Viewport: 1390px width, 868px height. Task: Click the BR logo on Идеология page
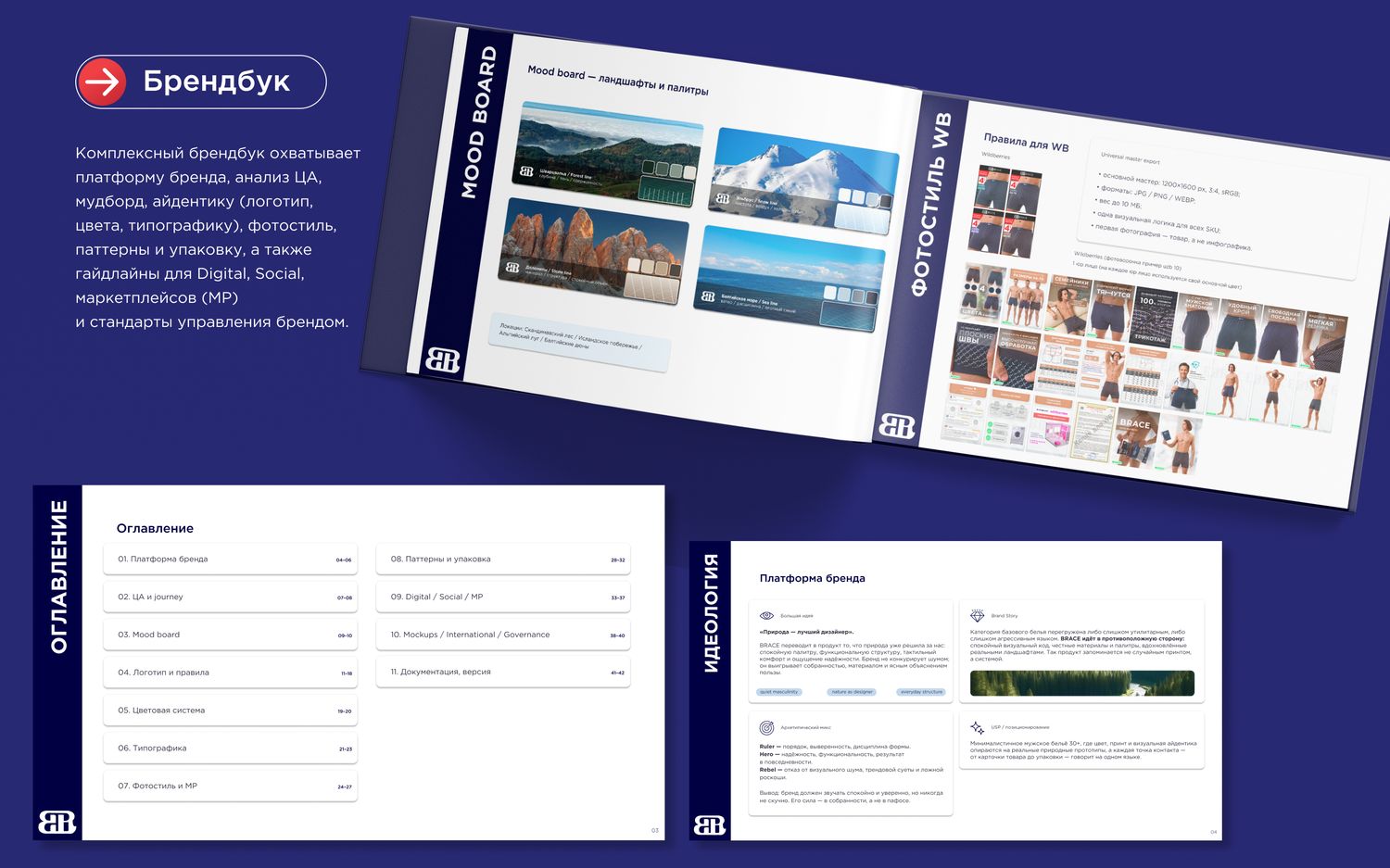coord(710,824)
